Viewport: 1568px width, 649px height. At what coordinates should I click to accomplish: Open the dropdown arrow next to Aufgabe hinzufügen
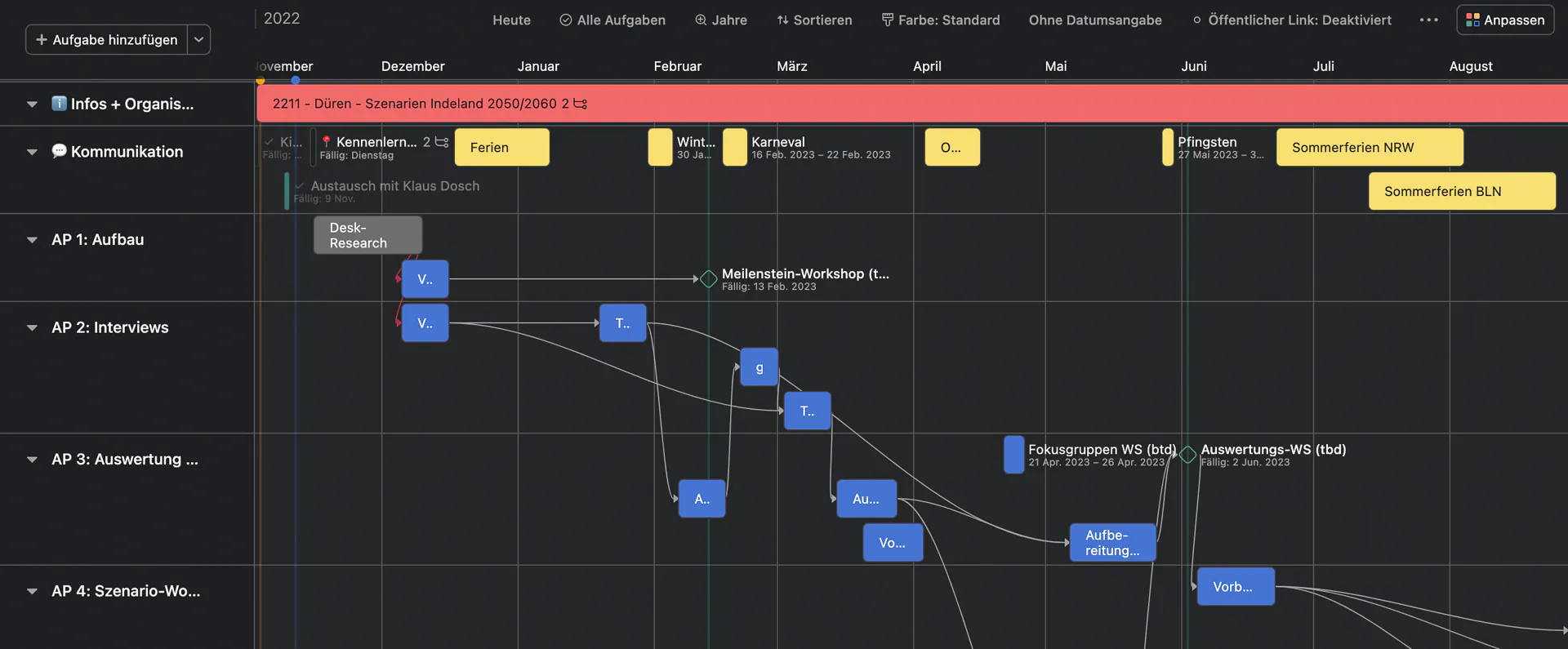coord(198,39)
